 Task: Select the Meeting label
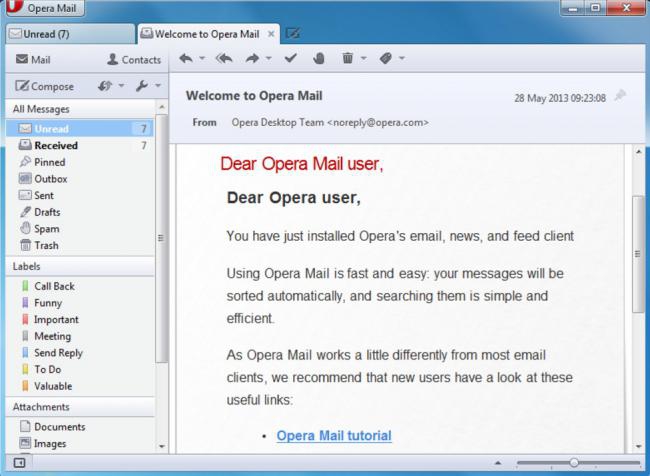(x=80, y=336)
